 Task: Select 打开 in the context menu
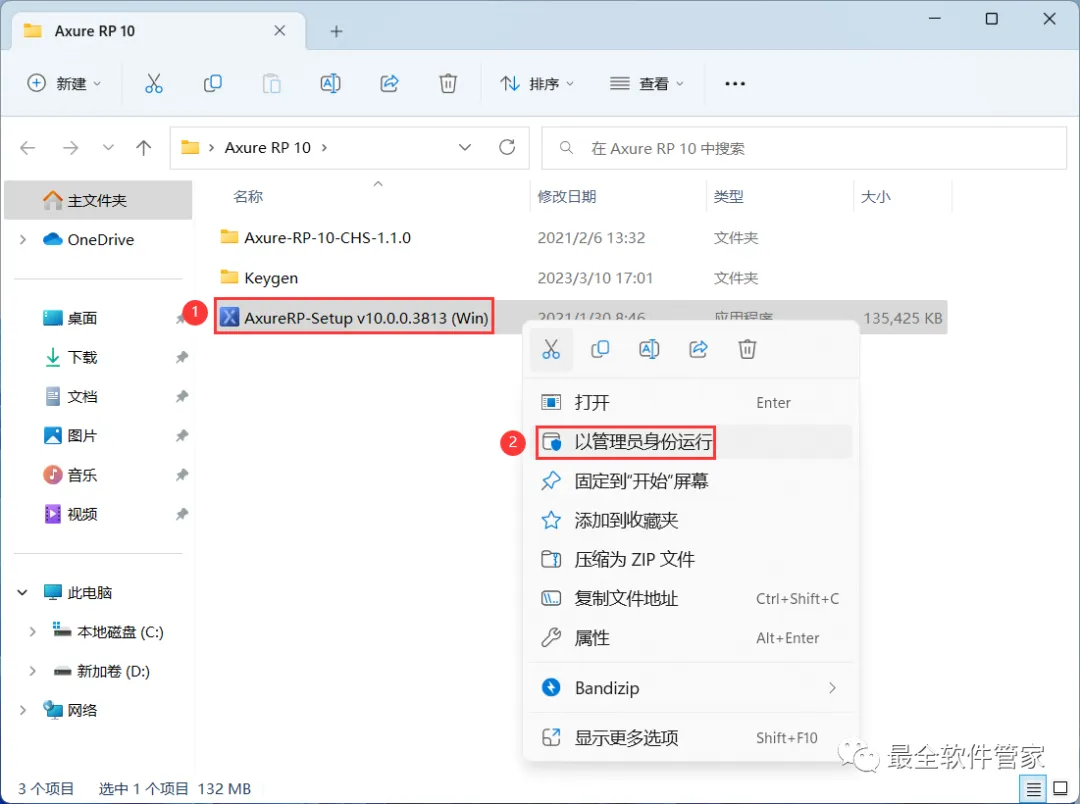pyautogui.click(x=691, y=402)
